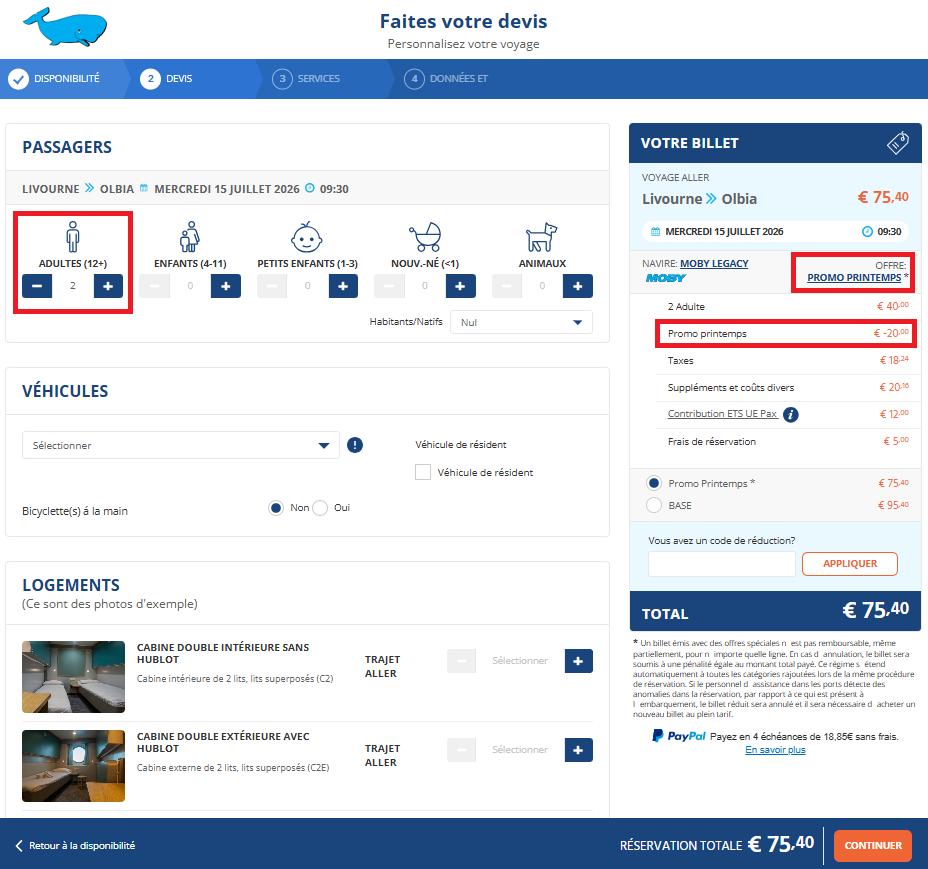Check the Véhicule de résident checkbox

pyautogui.click(x=423, y=472)
